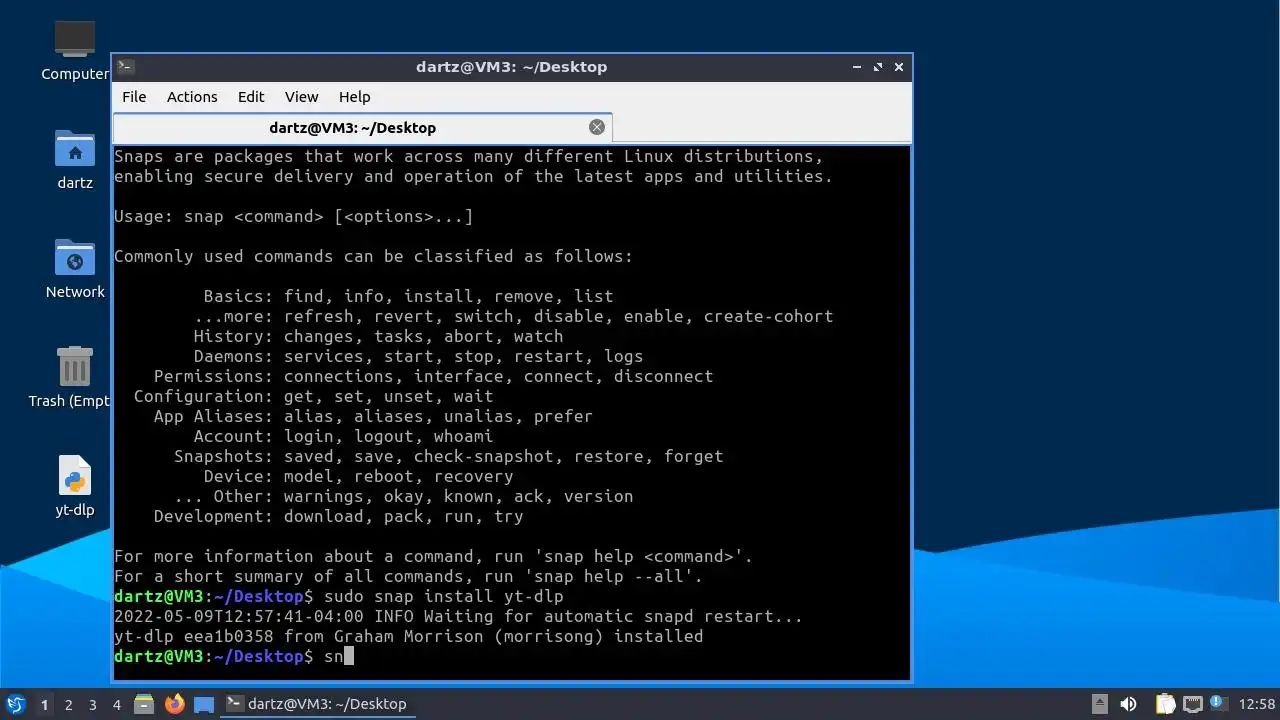Select the Network desktop icon
This screenshot has width=1280, height=720.
[75, 269]
